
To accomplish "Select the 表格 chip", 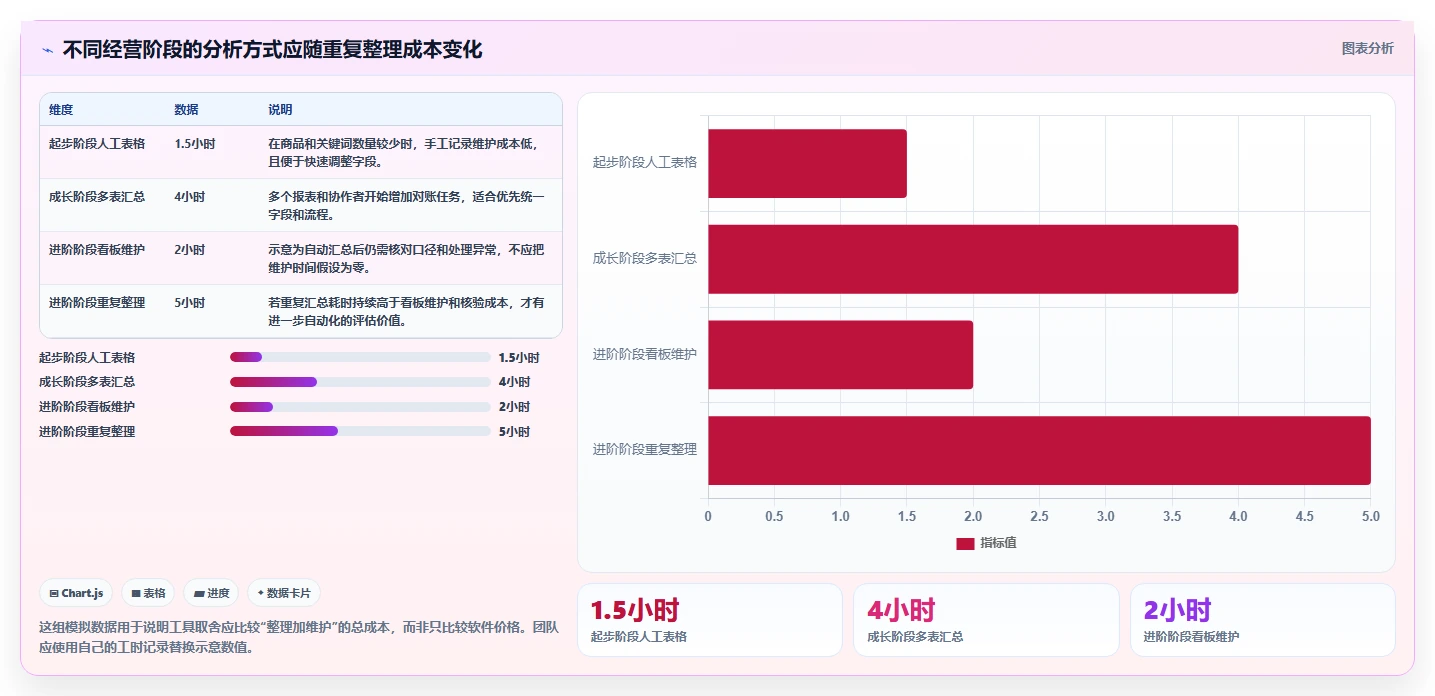I will 148,593.
